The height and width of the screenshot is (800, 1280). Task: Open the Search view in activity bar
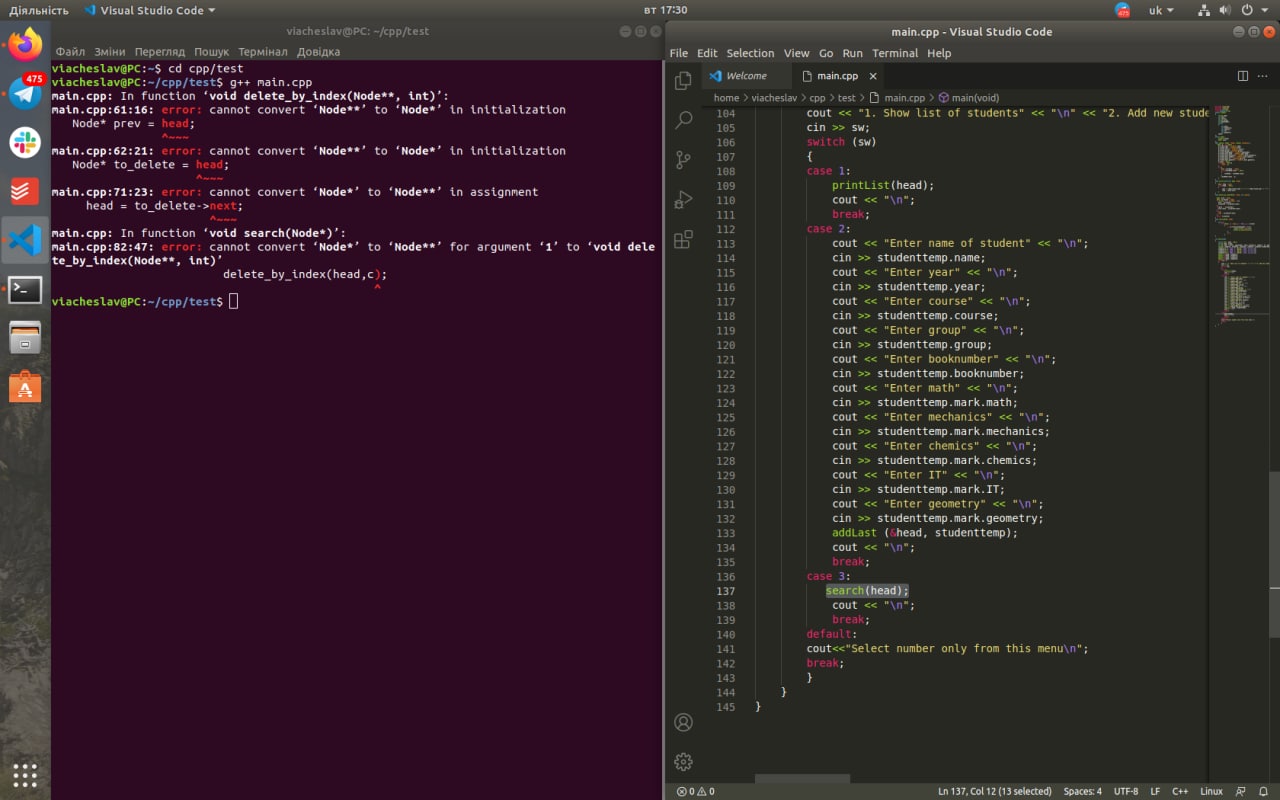coord(684,120)
